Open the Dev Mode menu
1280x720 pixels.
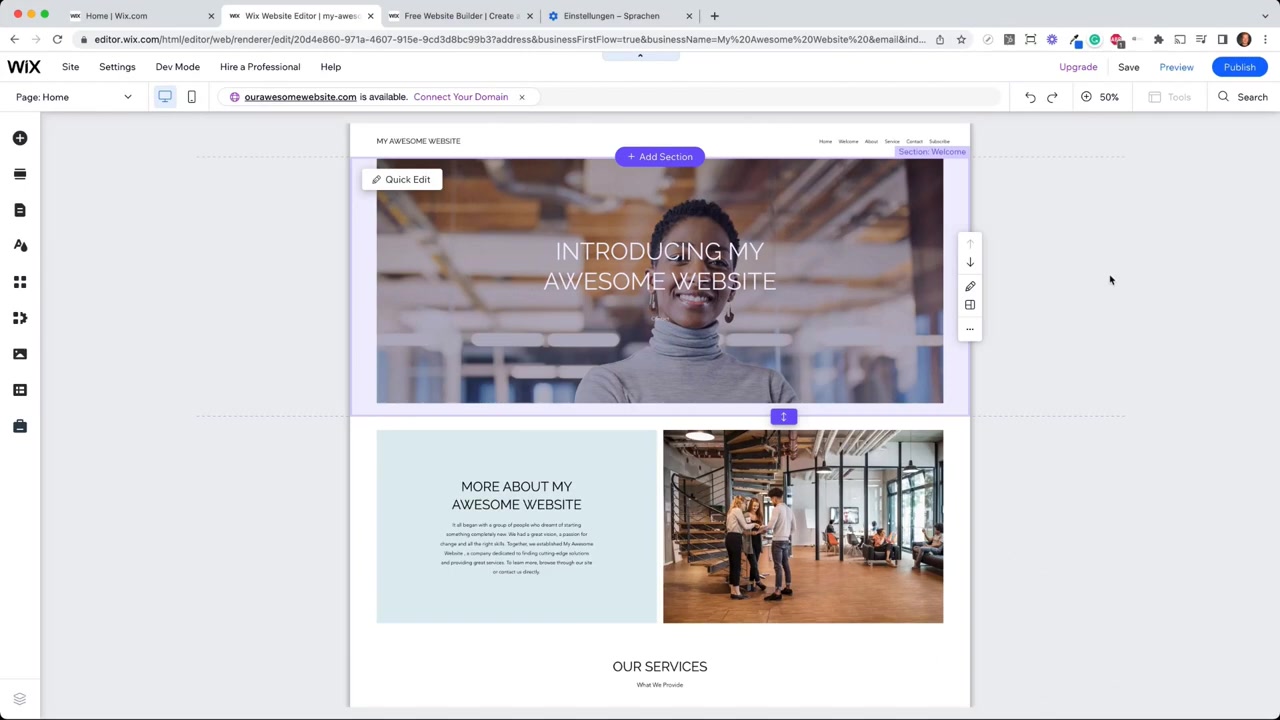tap(177, 67)
